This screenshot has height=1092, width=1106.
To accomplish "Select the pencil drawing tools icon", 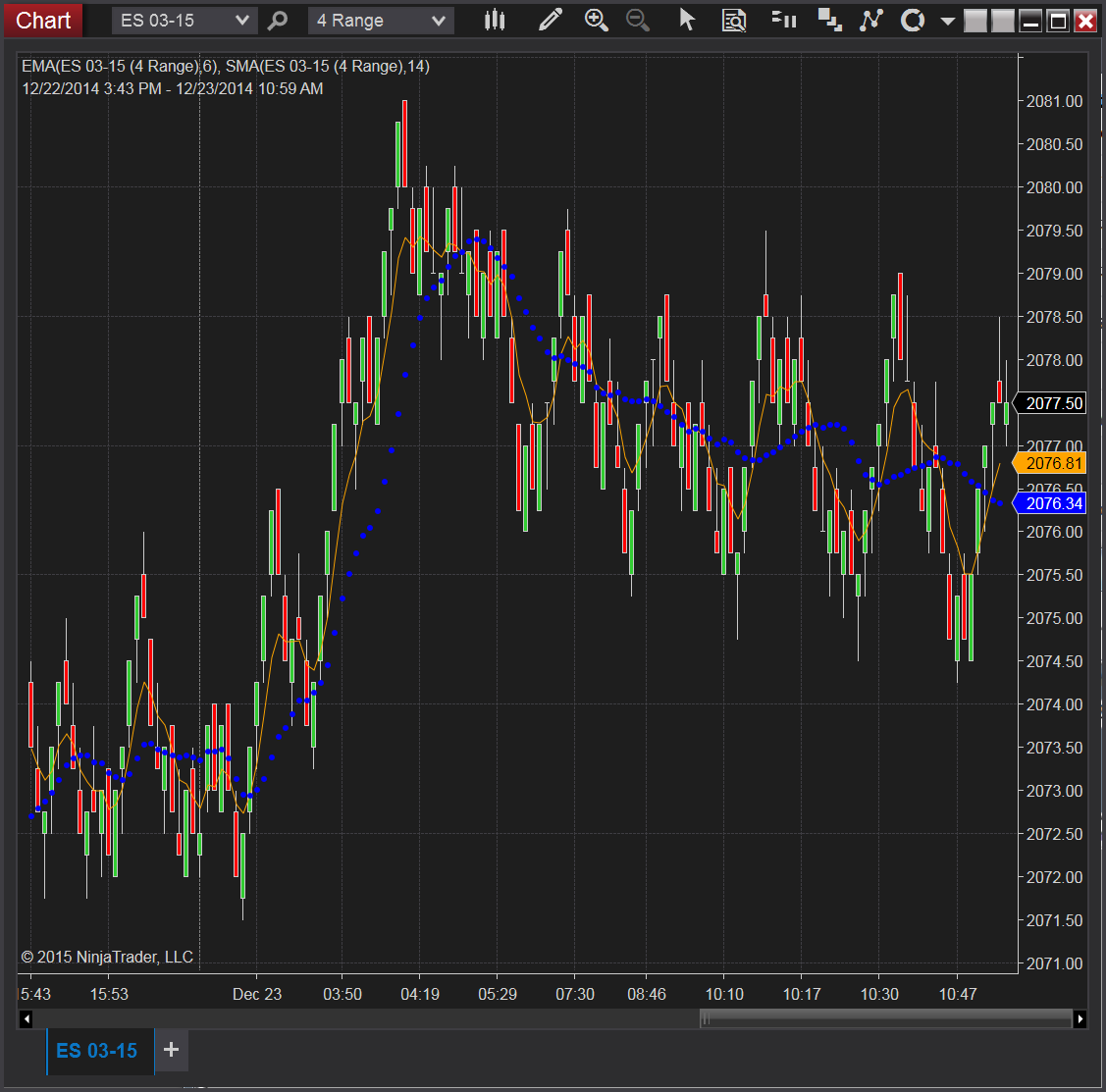I will [x=551, y=20].
